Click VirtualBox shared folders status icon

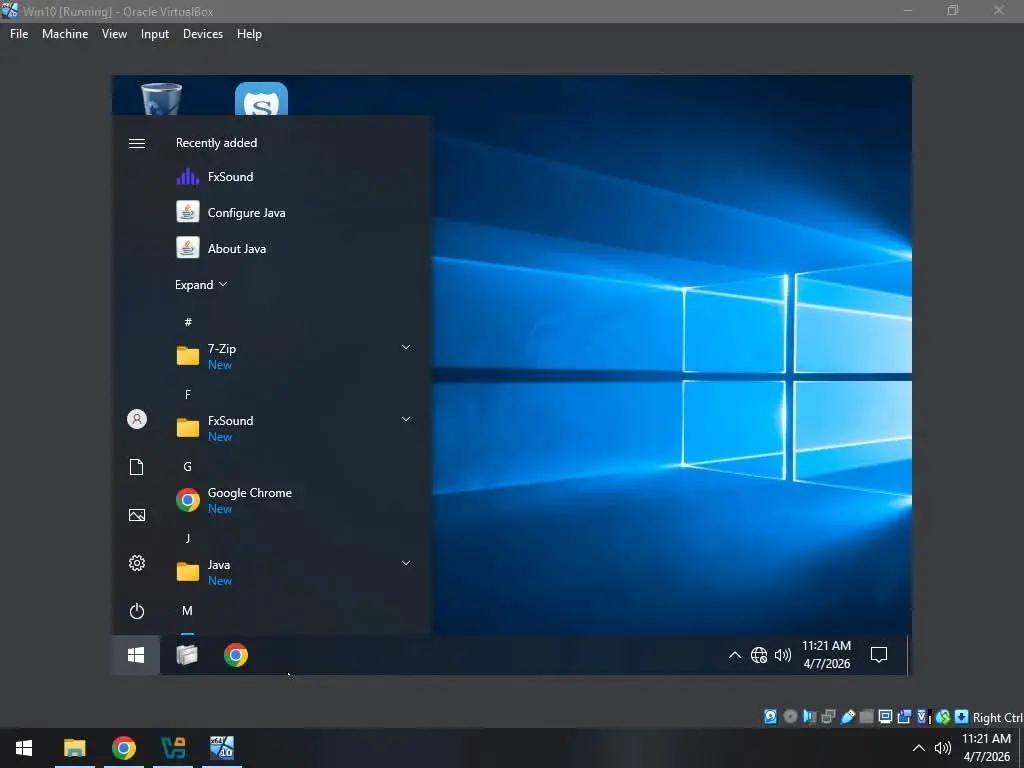point(867,717)
